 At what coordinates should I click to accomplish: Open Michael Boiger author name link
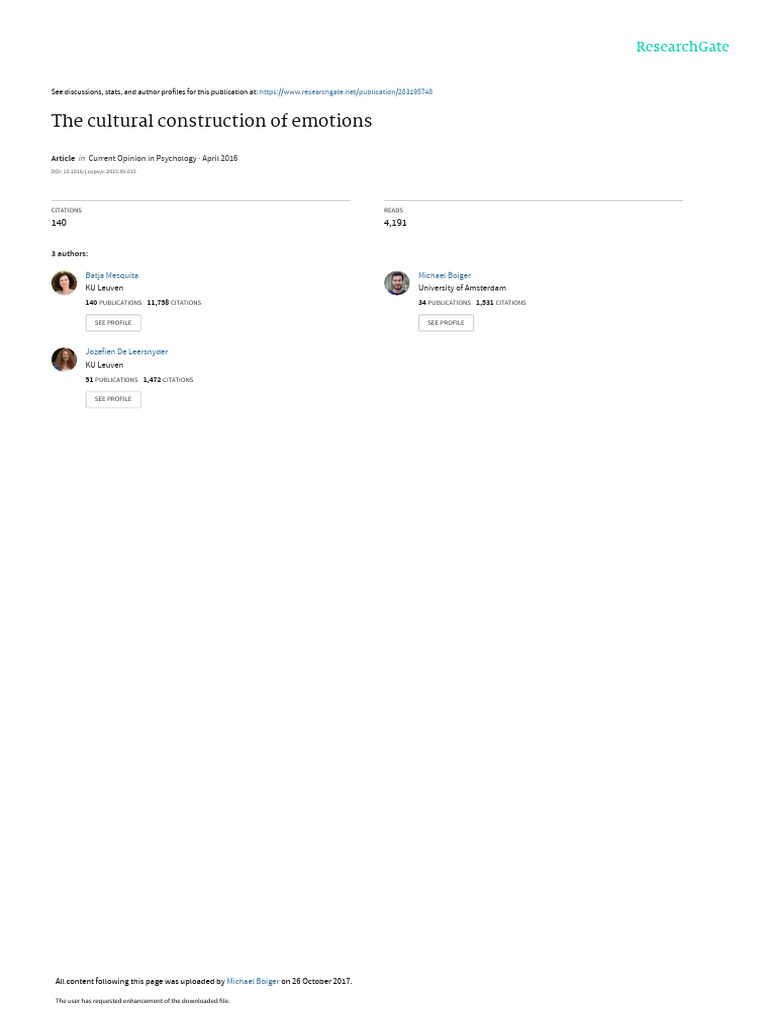(x=444, y=276)
